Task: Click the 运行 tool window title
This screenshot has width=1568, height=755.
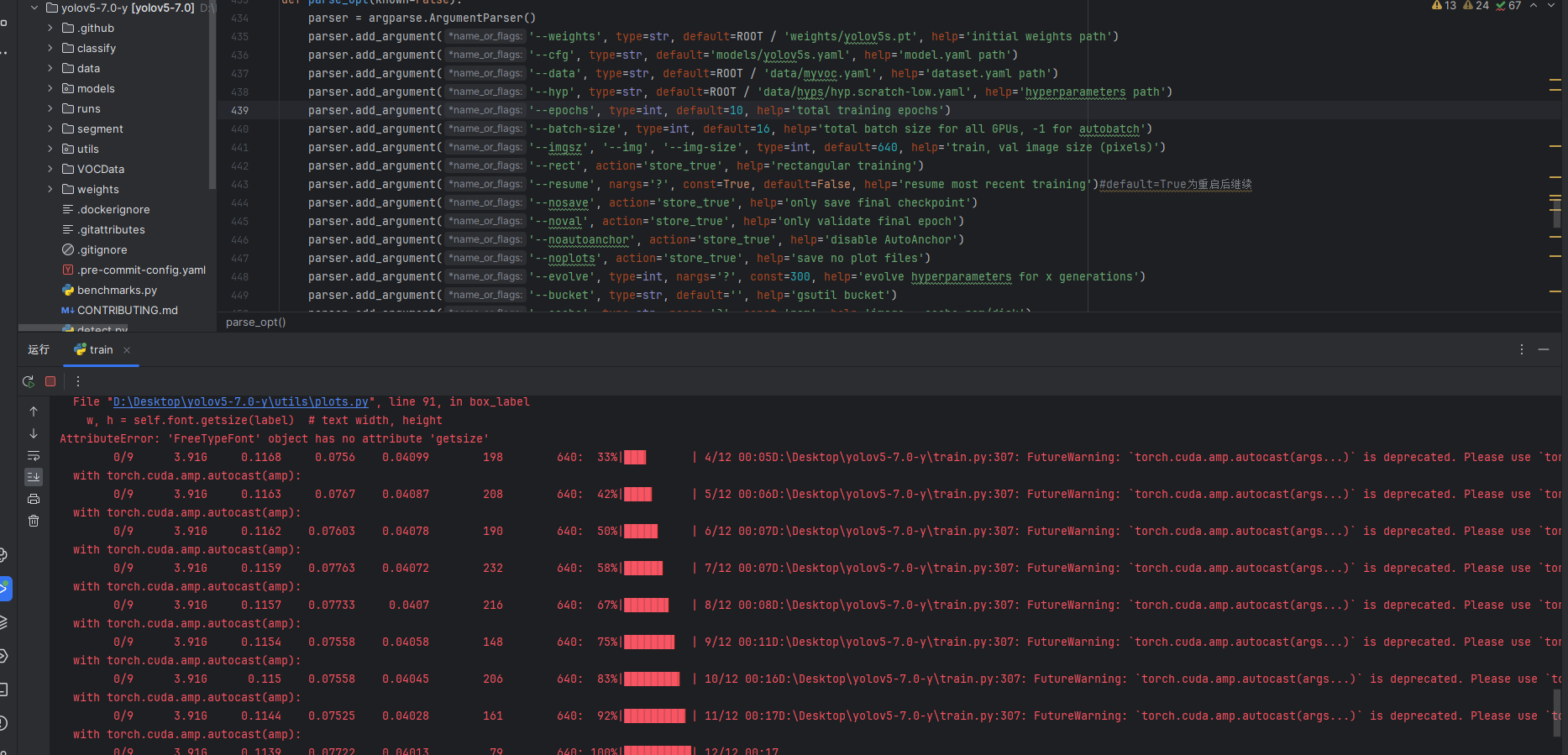Action: [x=39, y=350]
